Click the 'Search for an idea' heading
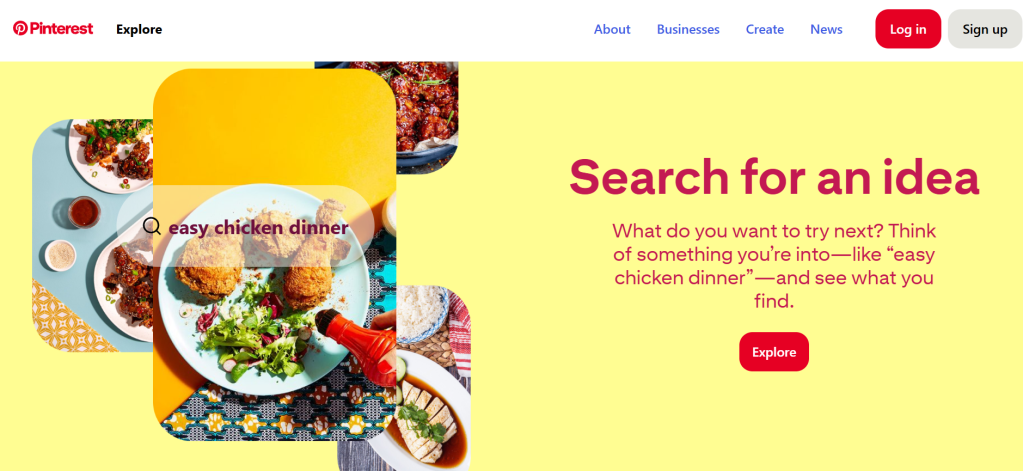 coord(774,177)
